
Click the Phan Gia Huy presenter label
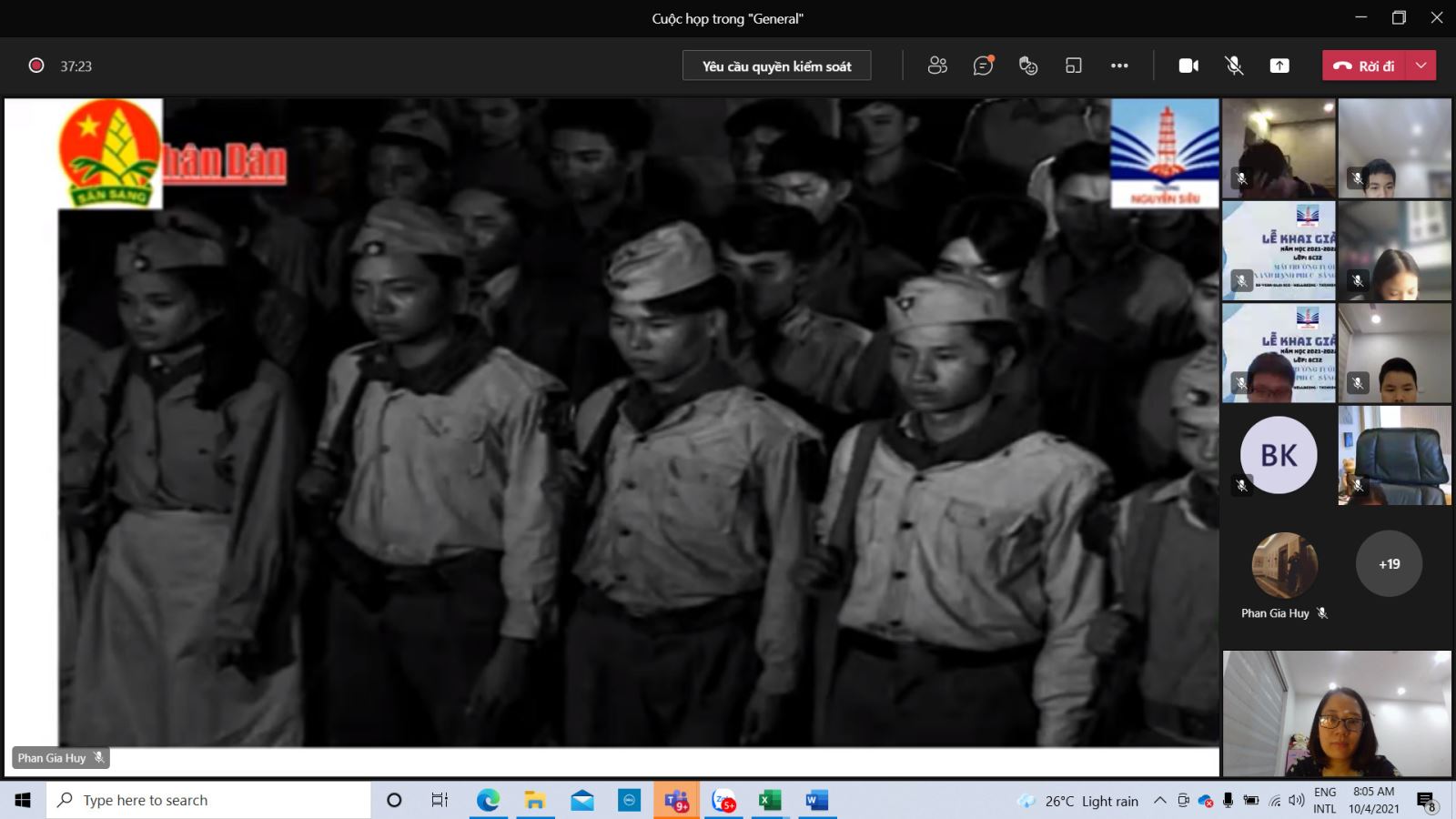(x=61, y=757)
